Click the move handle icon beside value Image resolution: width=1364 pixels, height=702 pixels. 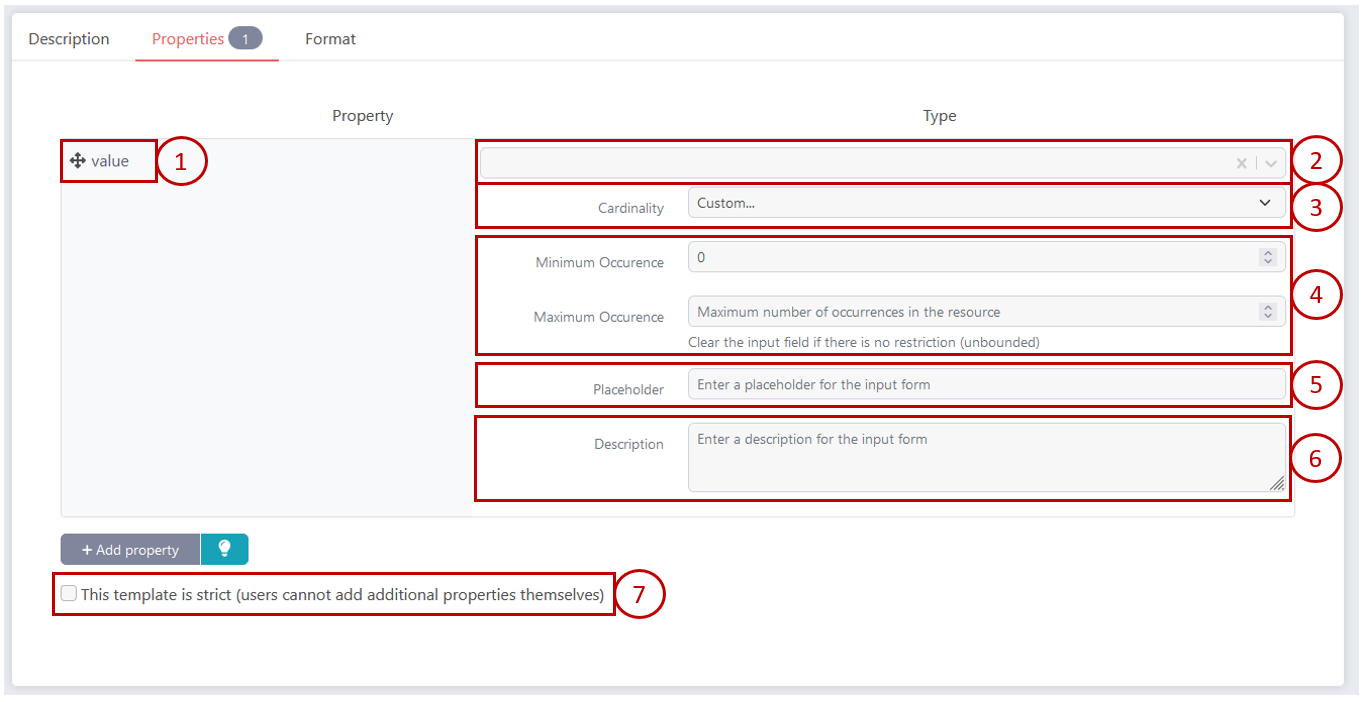(77, 161)
